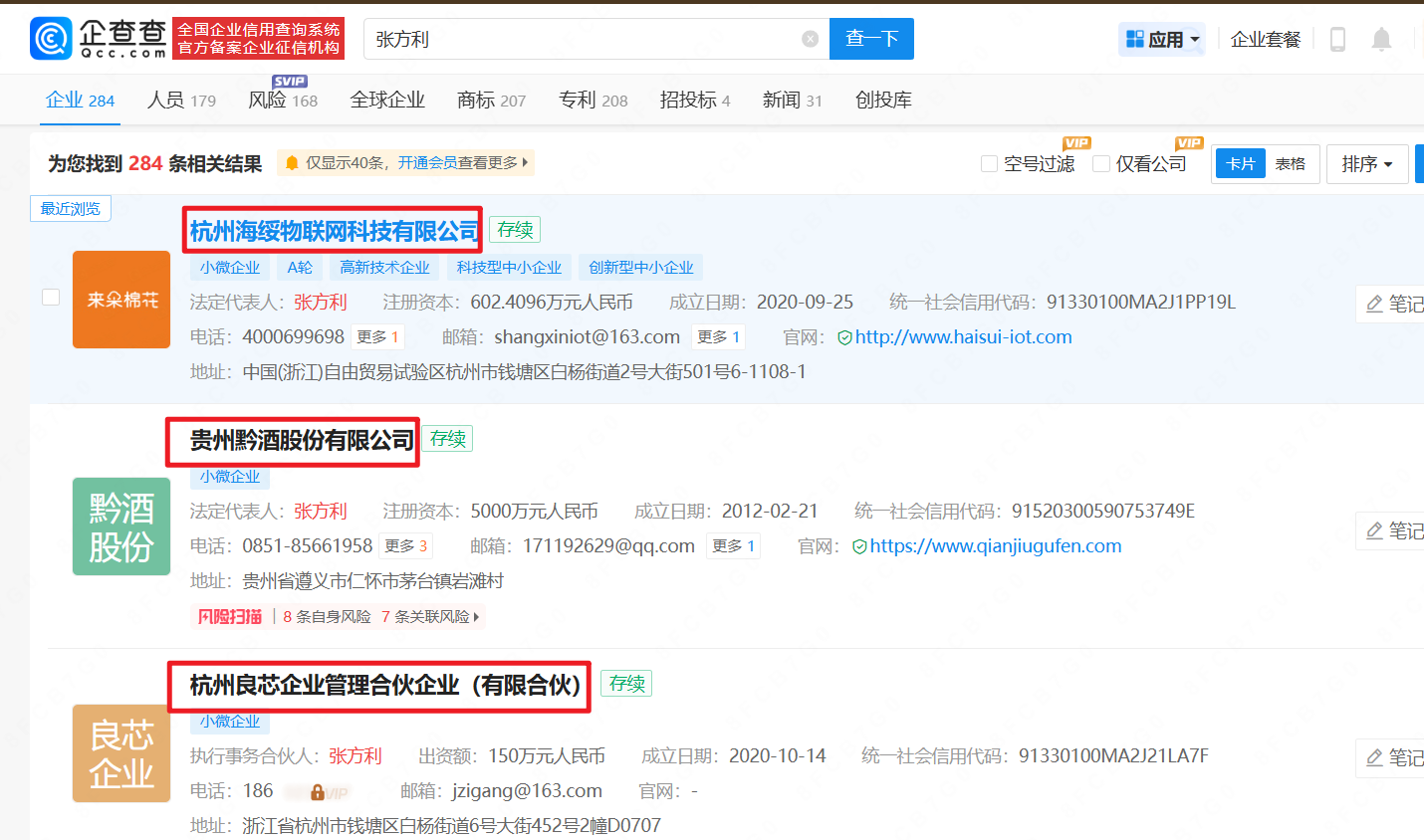
Task: Expand 更多 1 emails for 171192629@qq.com
Action: pyautogui.click(x=734, y=546)
